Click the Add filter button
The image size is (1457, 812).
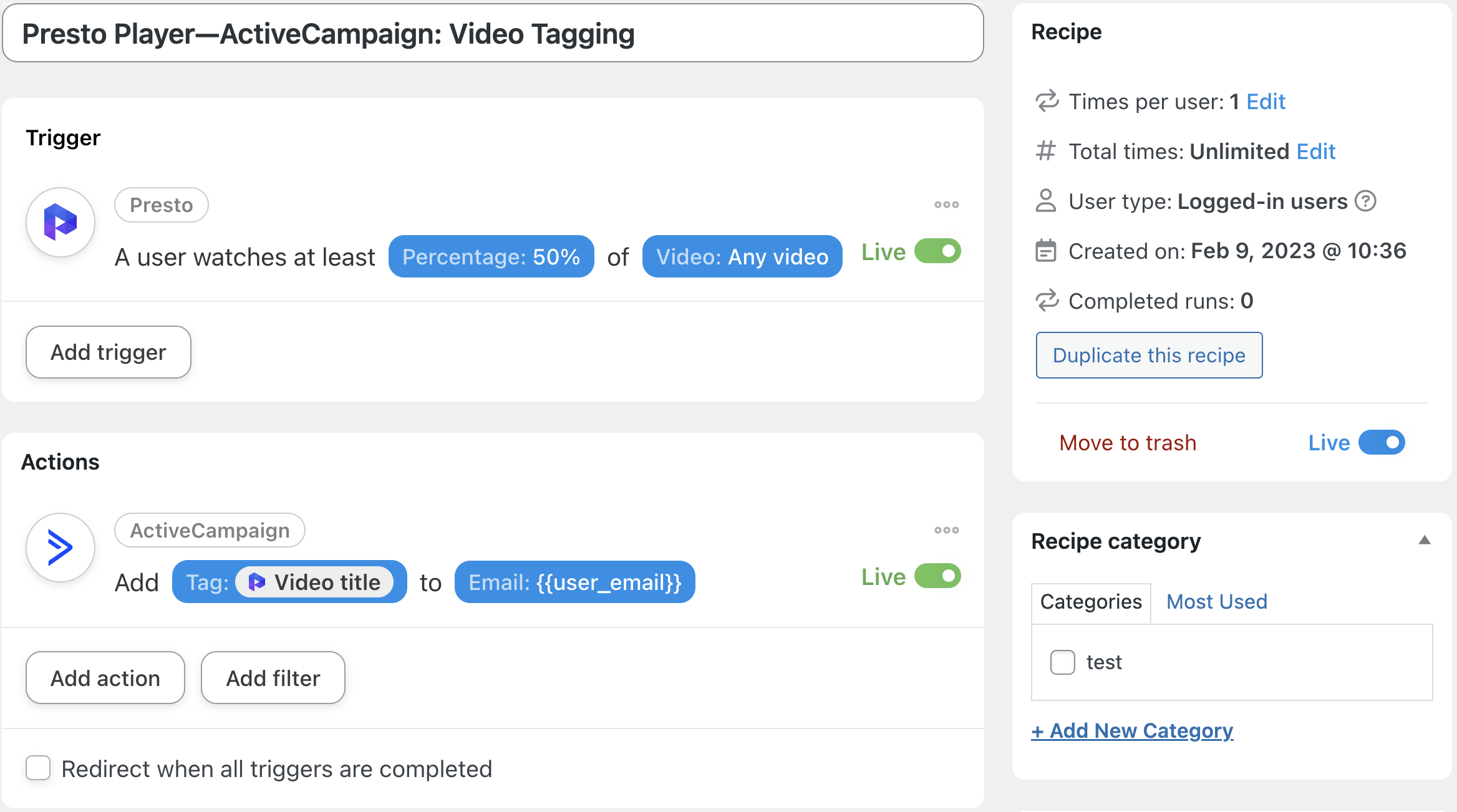tap(273, 678)
